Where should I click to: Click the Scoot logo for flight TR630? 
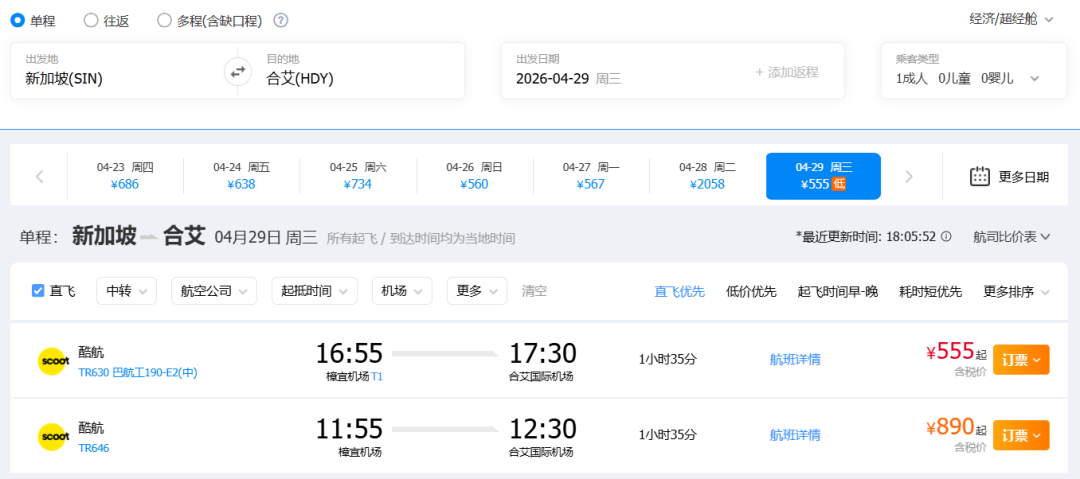52,360
